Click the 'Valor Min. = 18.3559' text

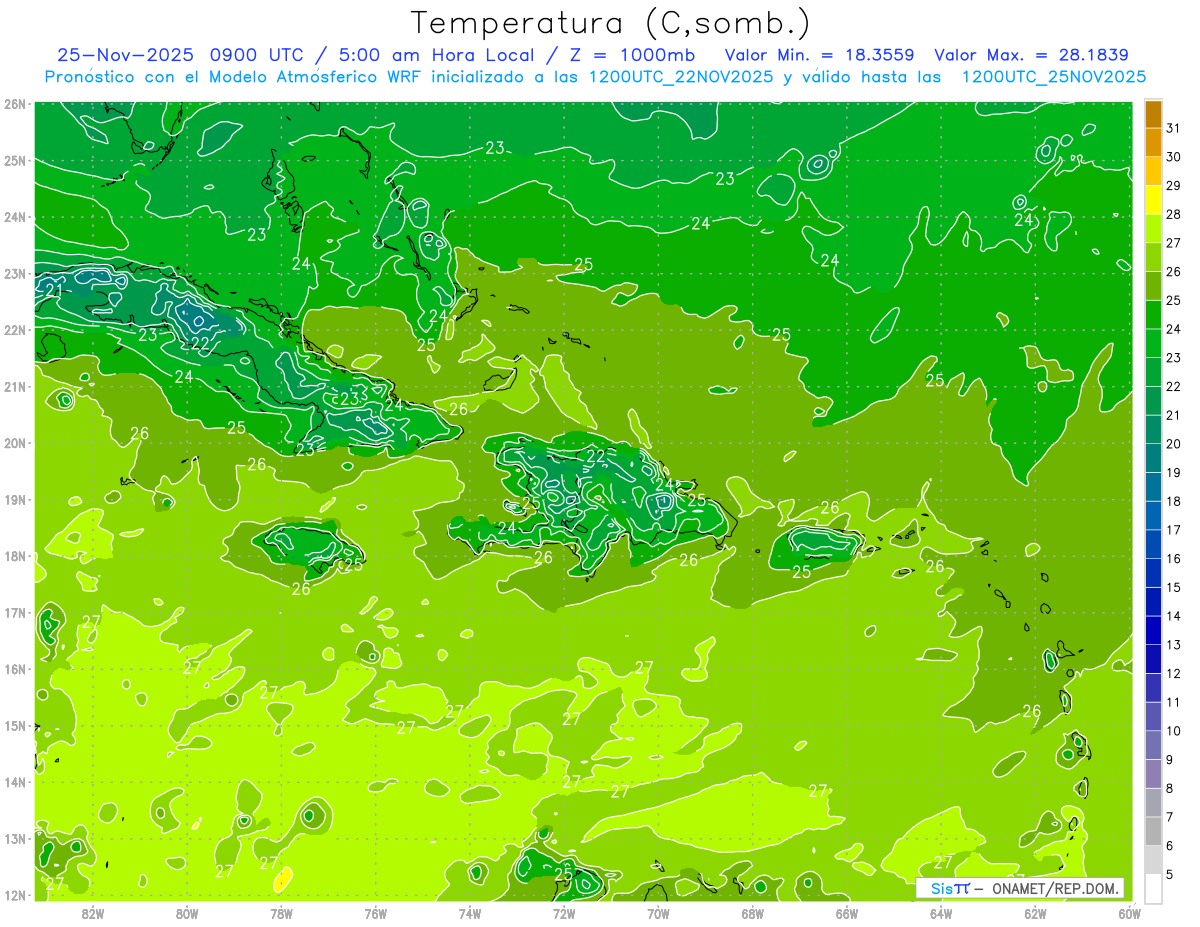click(x=819, y=55)
